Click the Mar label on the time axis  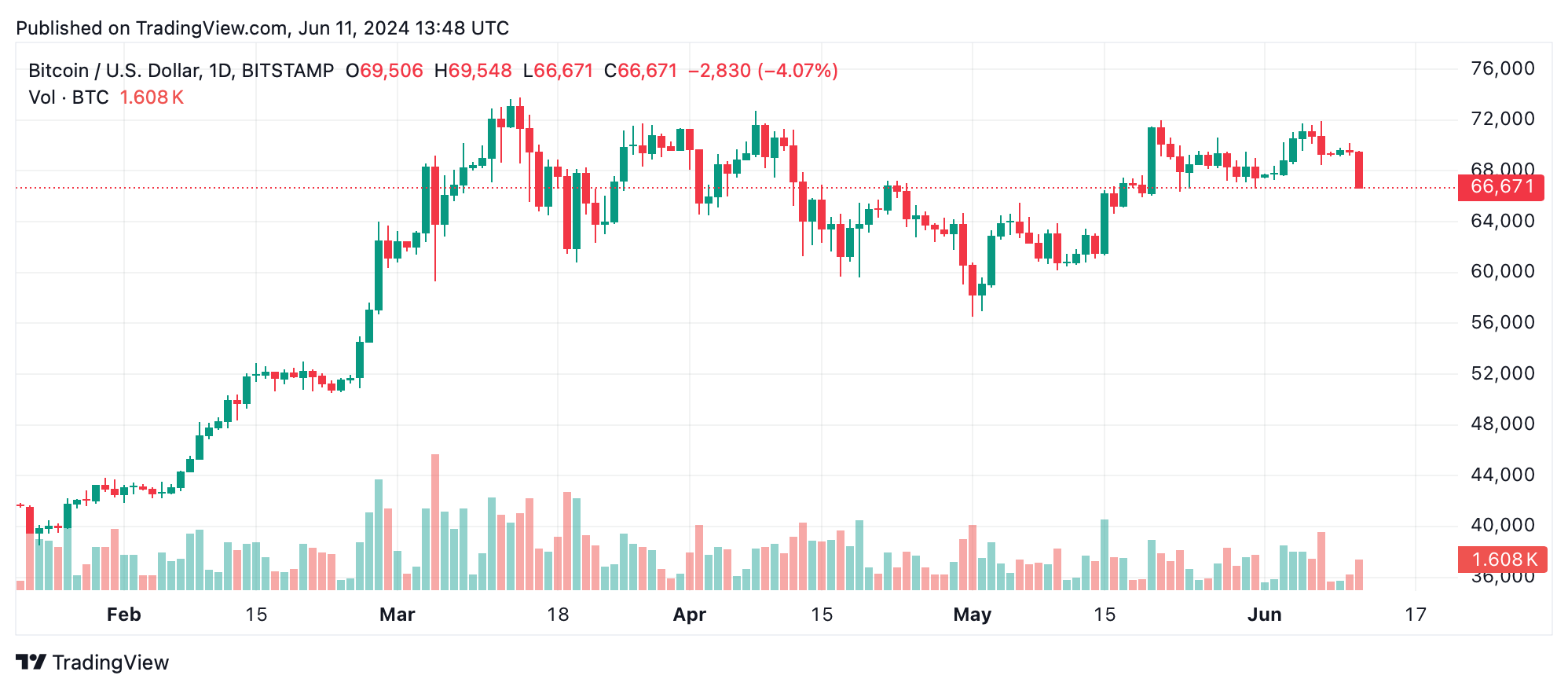(397, 615)
